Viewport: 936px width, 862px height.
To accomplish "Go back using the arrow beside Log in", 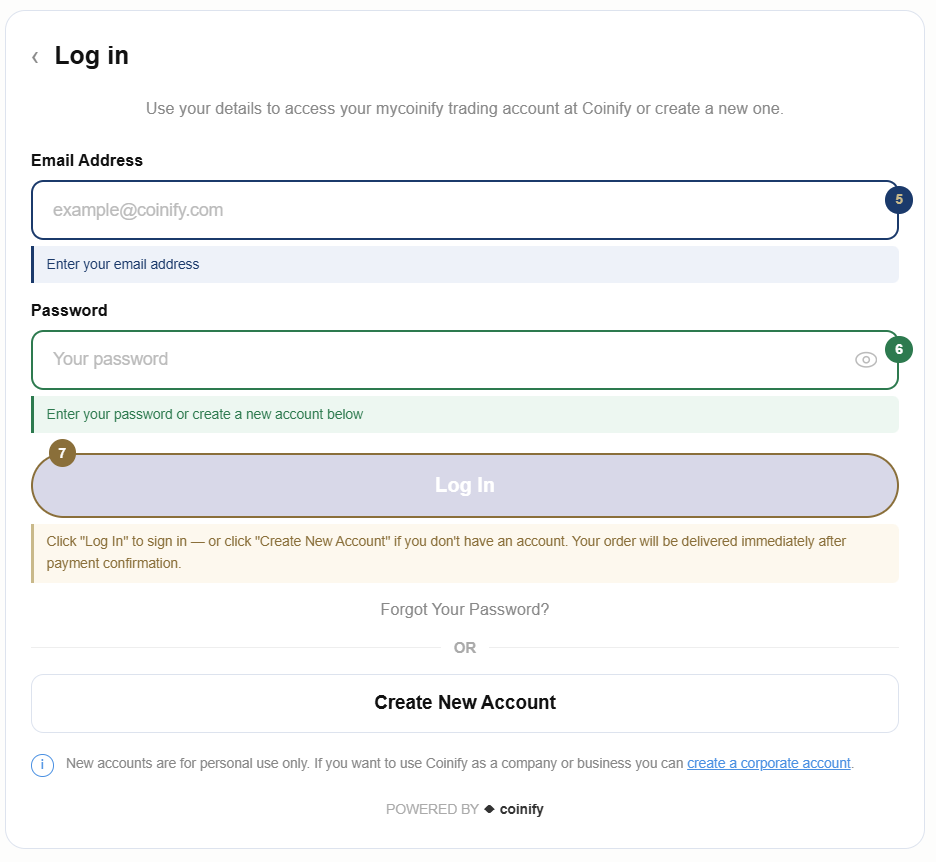I will click(35, 57).
